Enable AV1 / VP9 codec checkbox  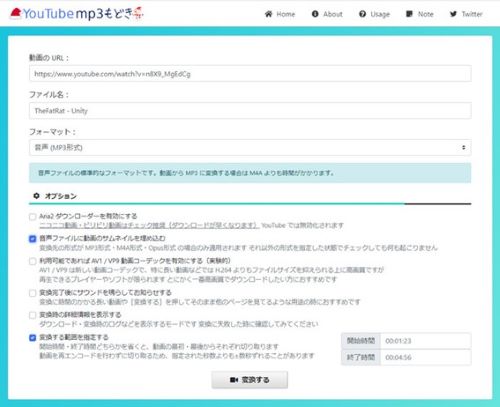pyautogui.click(x=32, y=261)
